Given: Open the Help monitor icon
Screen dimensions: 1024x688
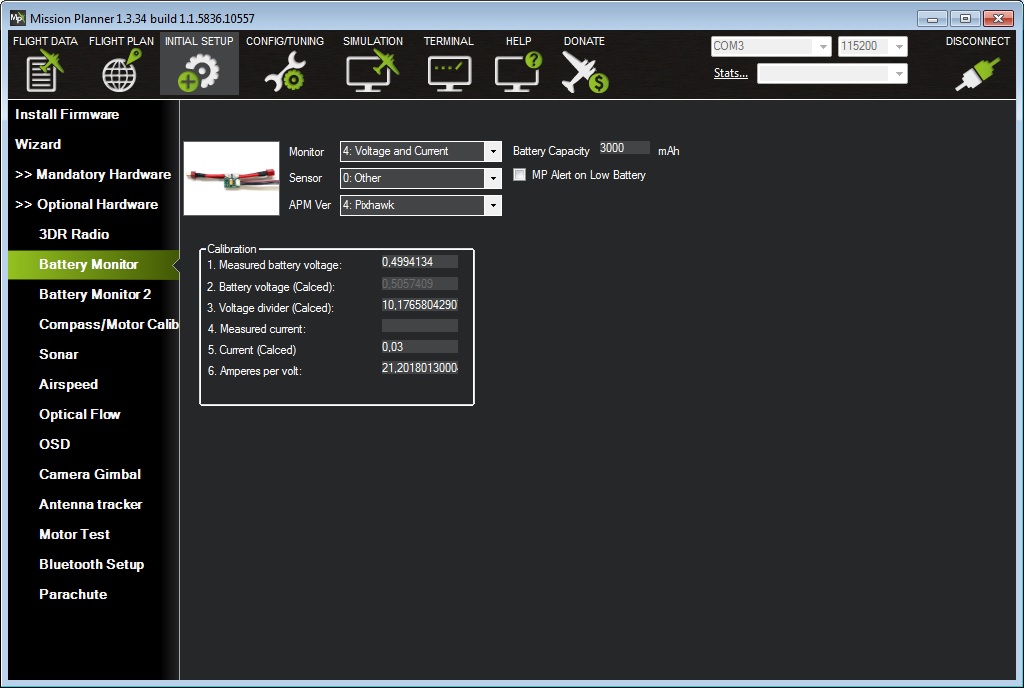Looking at the screenshot, I should click(518, 73).
